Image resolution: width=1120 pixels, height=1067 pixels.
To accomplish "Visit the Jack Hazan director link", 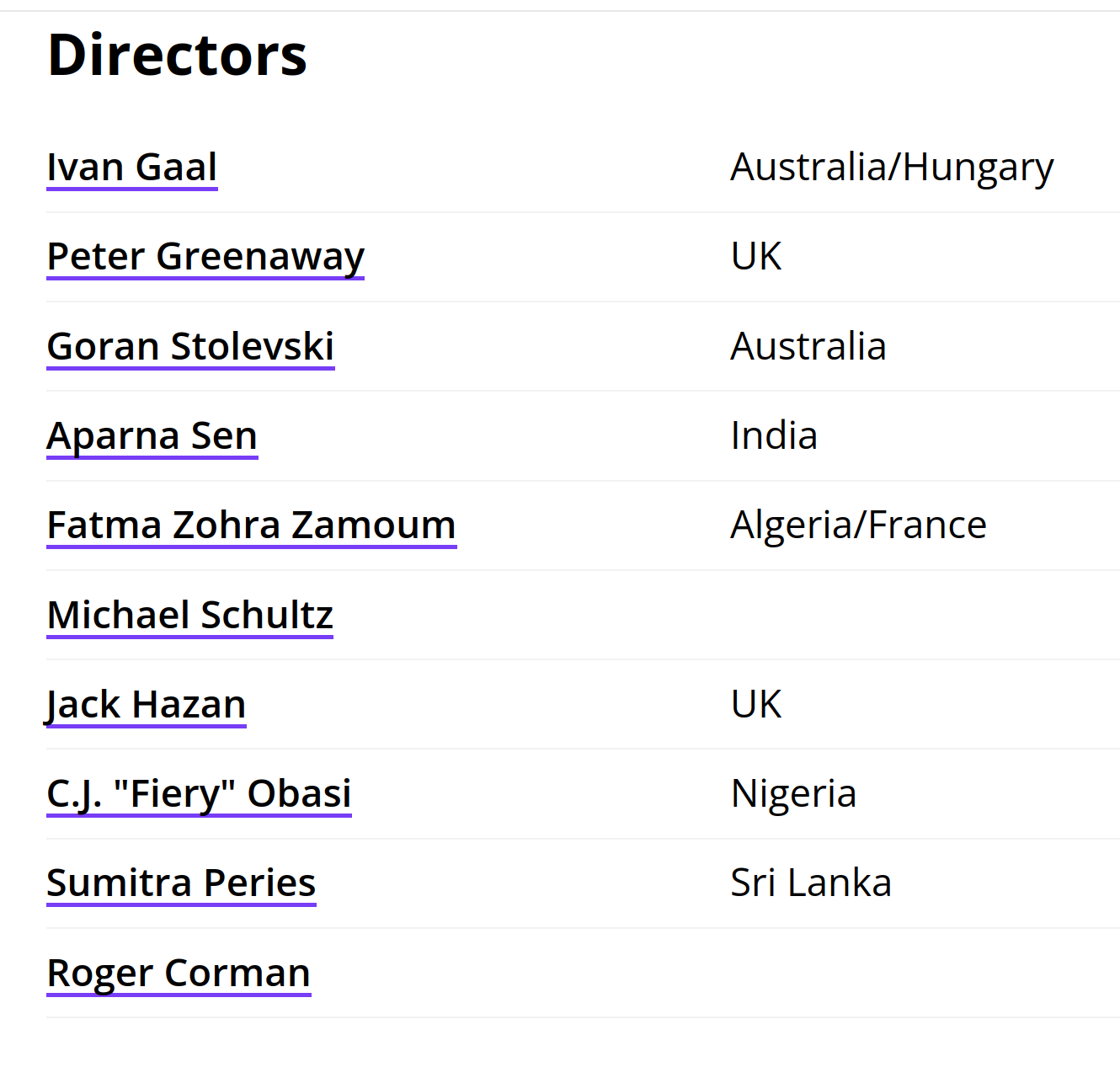I will tap(147, 704).
